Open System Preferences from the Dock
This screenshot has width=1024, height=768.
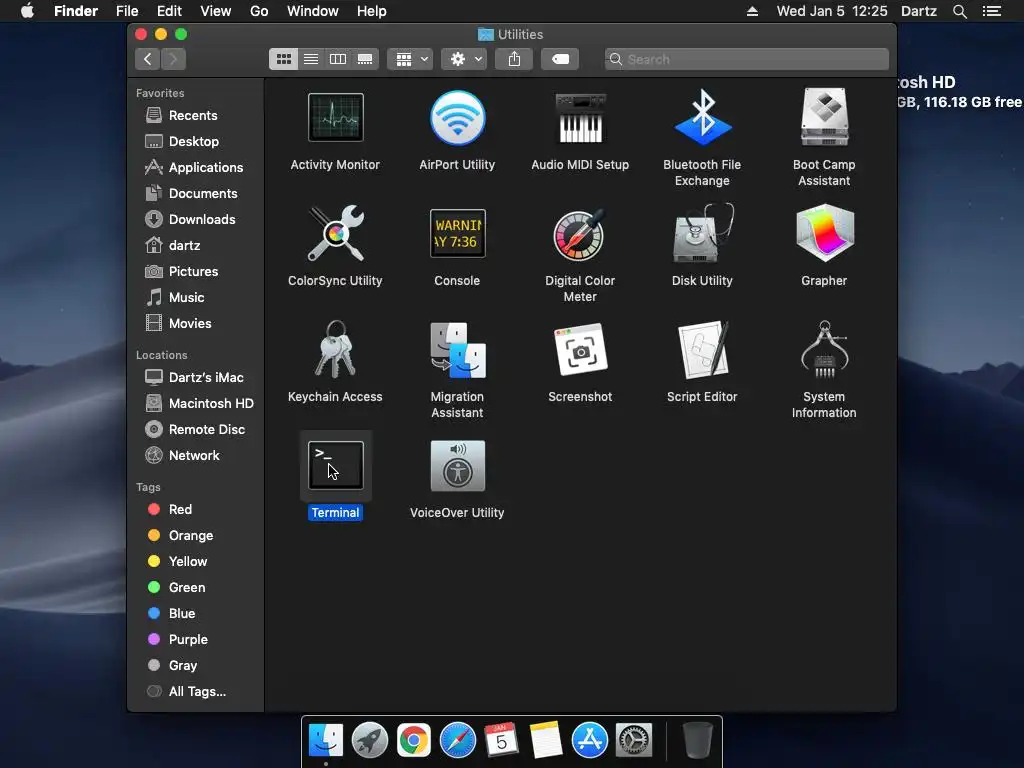634,741
